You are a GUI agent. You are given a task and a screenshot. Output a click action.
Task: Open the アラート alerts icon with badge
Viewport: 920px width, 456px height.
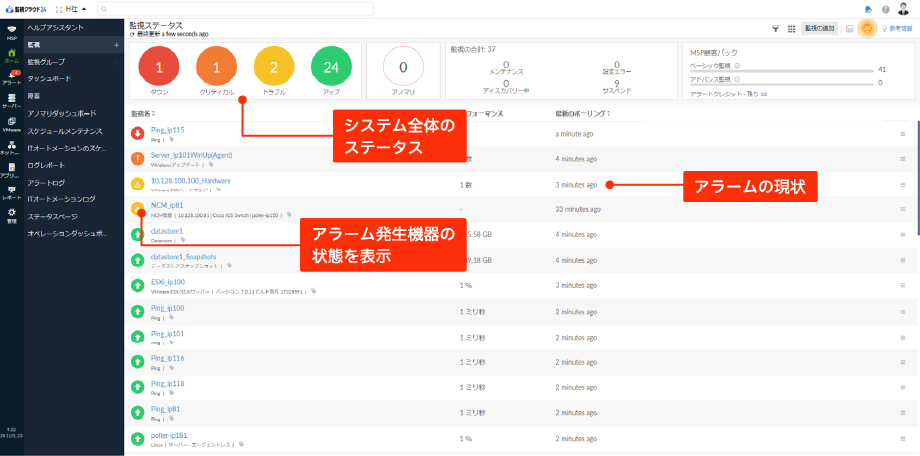(x=11, y=77)
